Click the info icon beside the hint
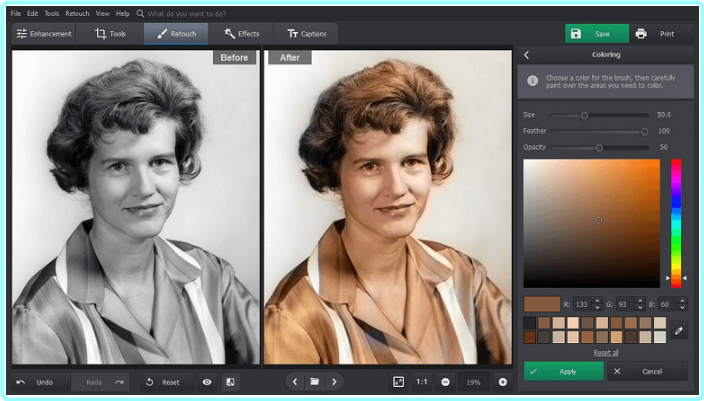This screenshot has width=704, height=401. point(532,81)
